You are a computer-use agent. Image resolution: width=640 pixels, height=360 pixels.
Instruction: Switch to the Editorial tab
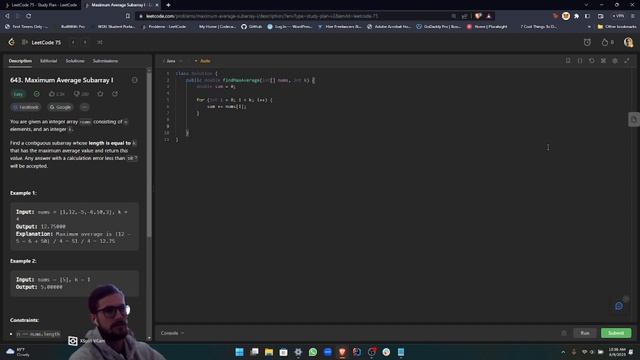coord(49,61)
